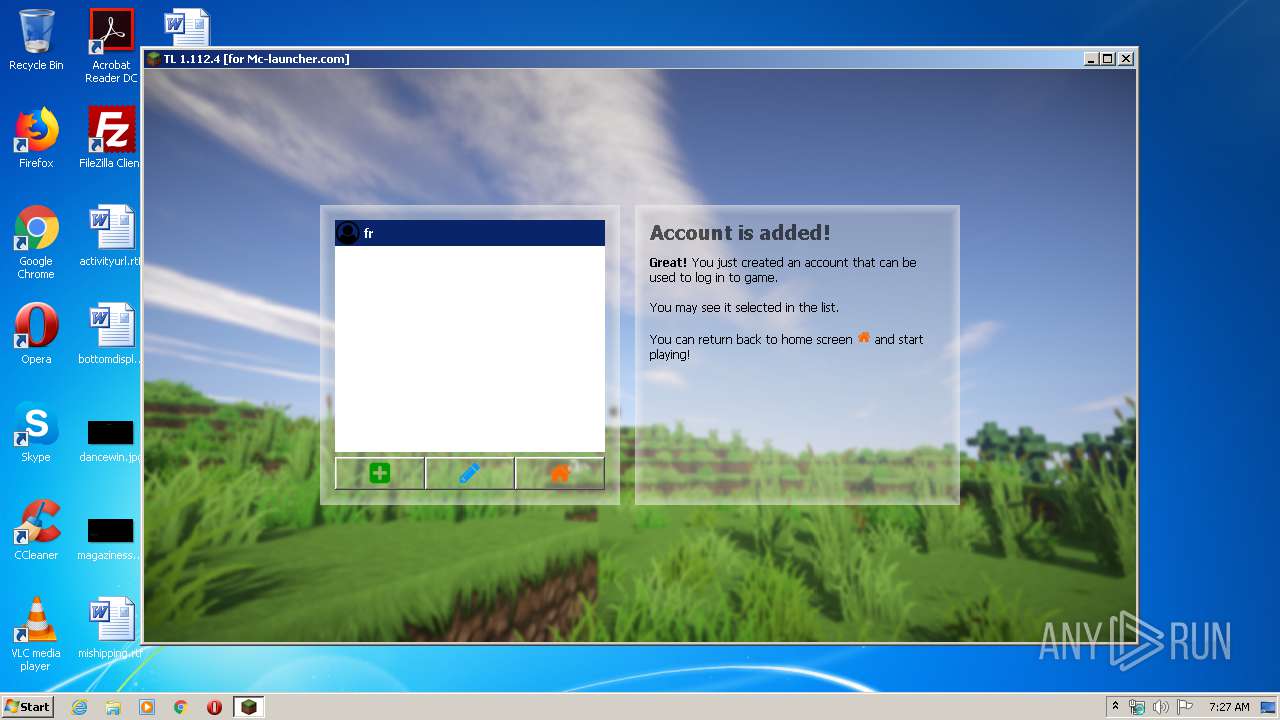
Task: Open the volume speaker tray icon
Action: 1161,707
